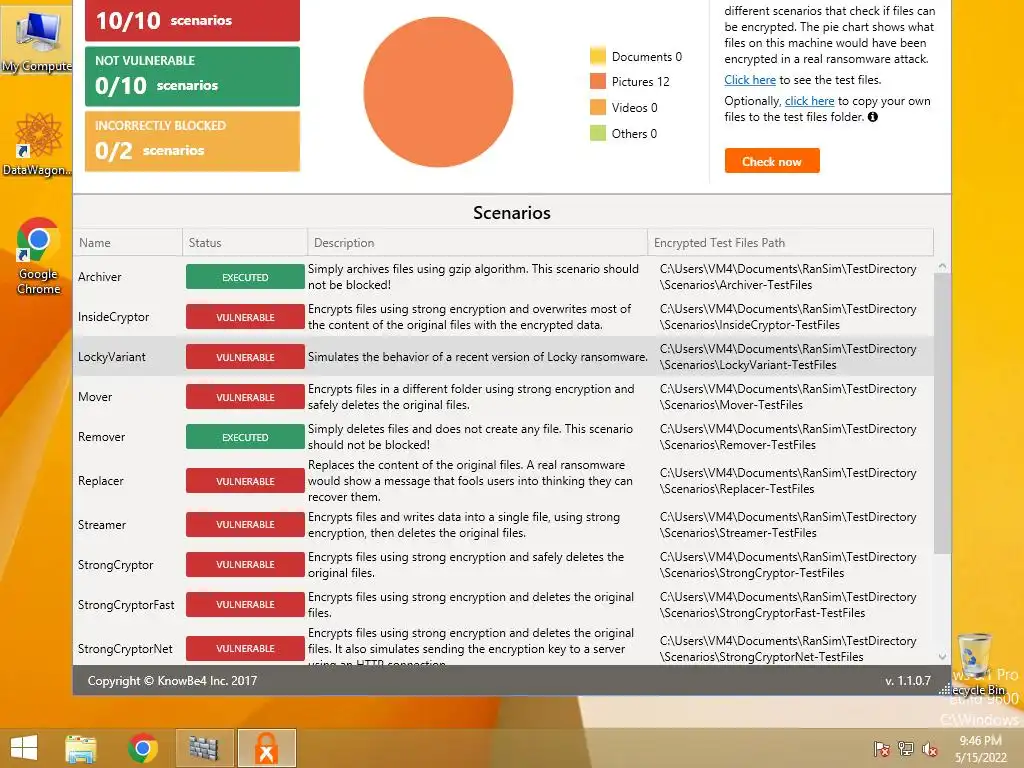Open the Recycle Bin desktop icon
This screenshot has width=1024, height=768.
976,663
